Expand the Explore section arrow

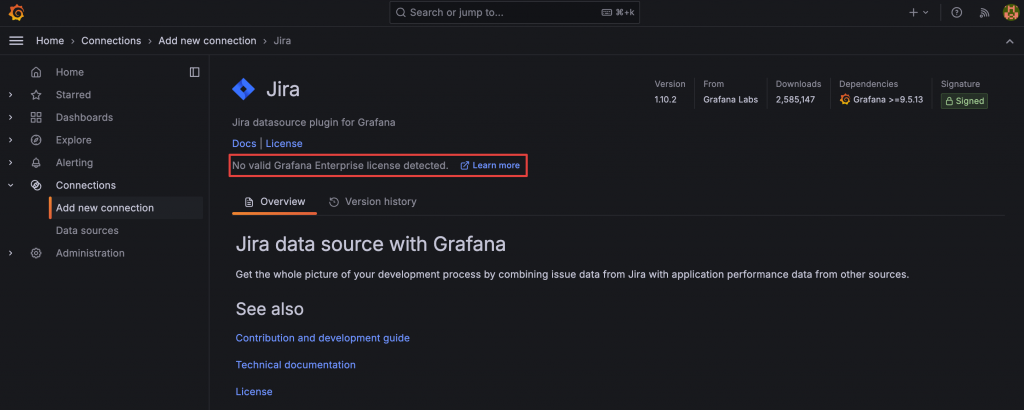tap(10, 140)
